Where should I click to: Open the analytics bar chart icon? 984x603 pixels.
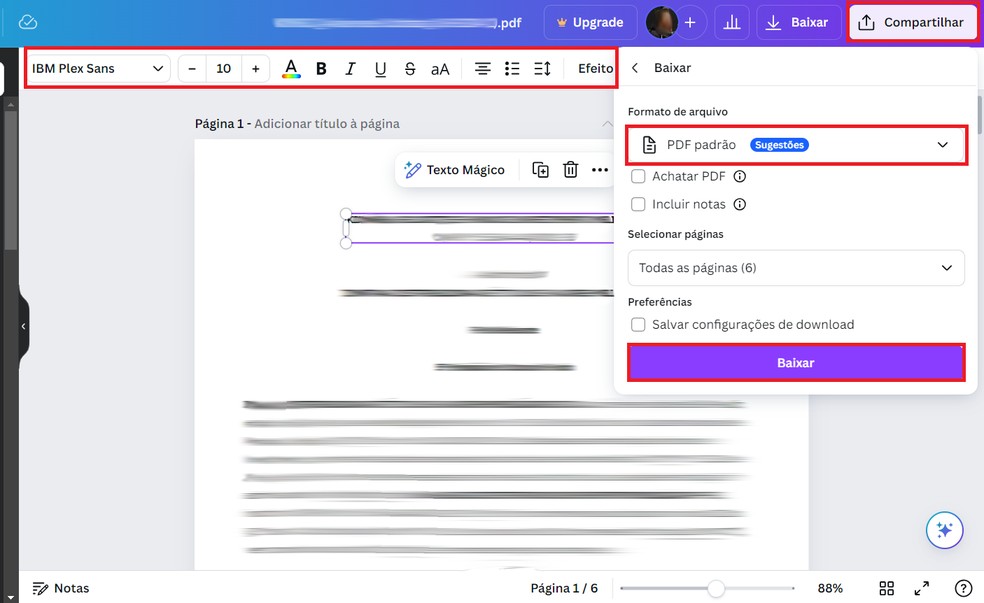732,23
